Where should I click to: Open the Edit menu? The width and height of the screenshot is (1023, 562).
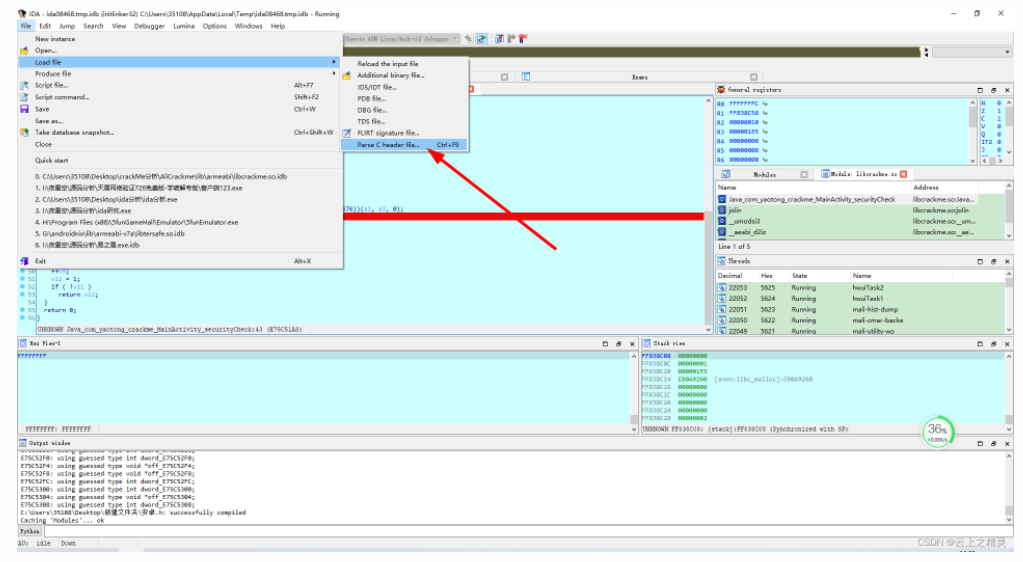[45, 26]
